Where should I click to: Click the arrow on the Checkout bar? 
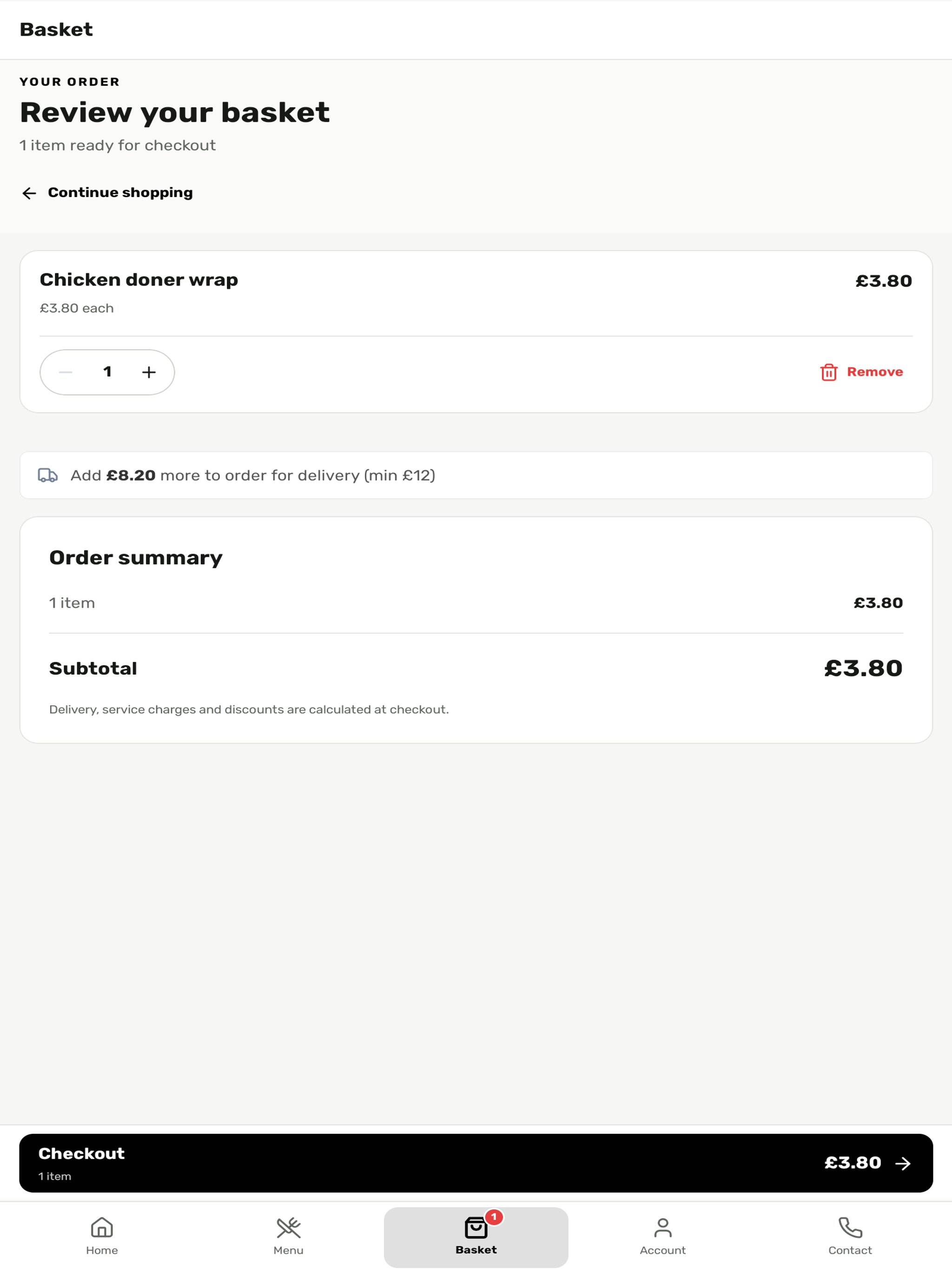903,1163
